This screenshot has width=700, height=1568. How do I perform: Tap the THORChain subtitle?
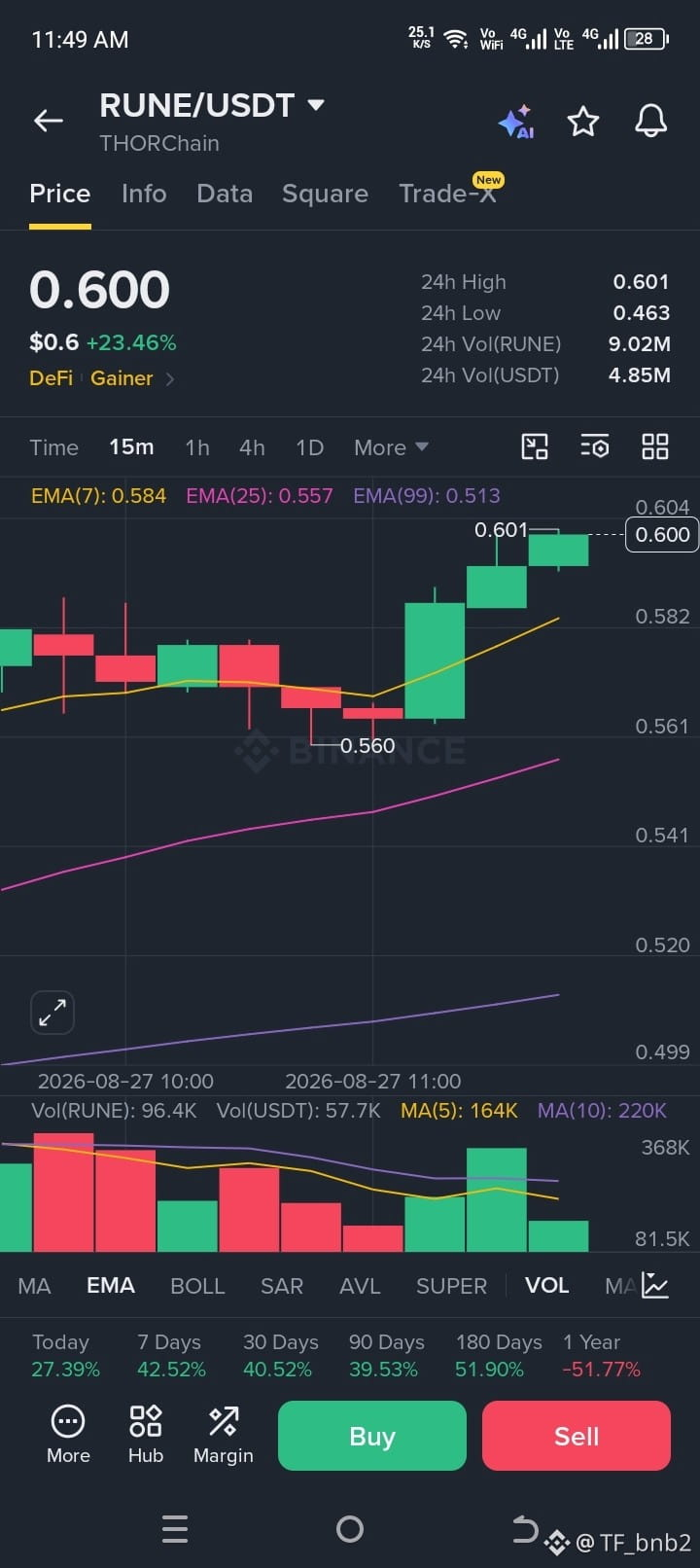159,143
